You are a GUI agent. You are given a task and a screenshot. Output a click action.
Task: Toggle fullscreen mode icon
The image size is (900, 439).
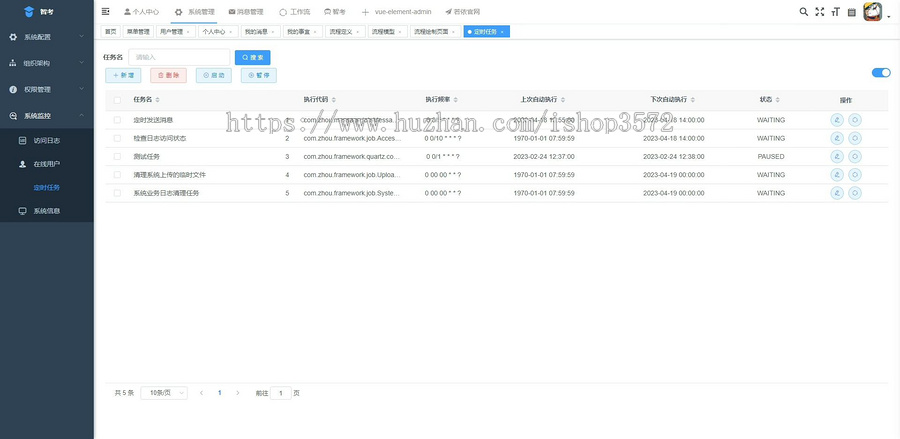(820, 11)
